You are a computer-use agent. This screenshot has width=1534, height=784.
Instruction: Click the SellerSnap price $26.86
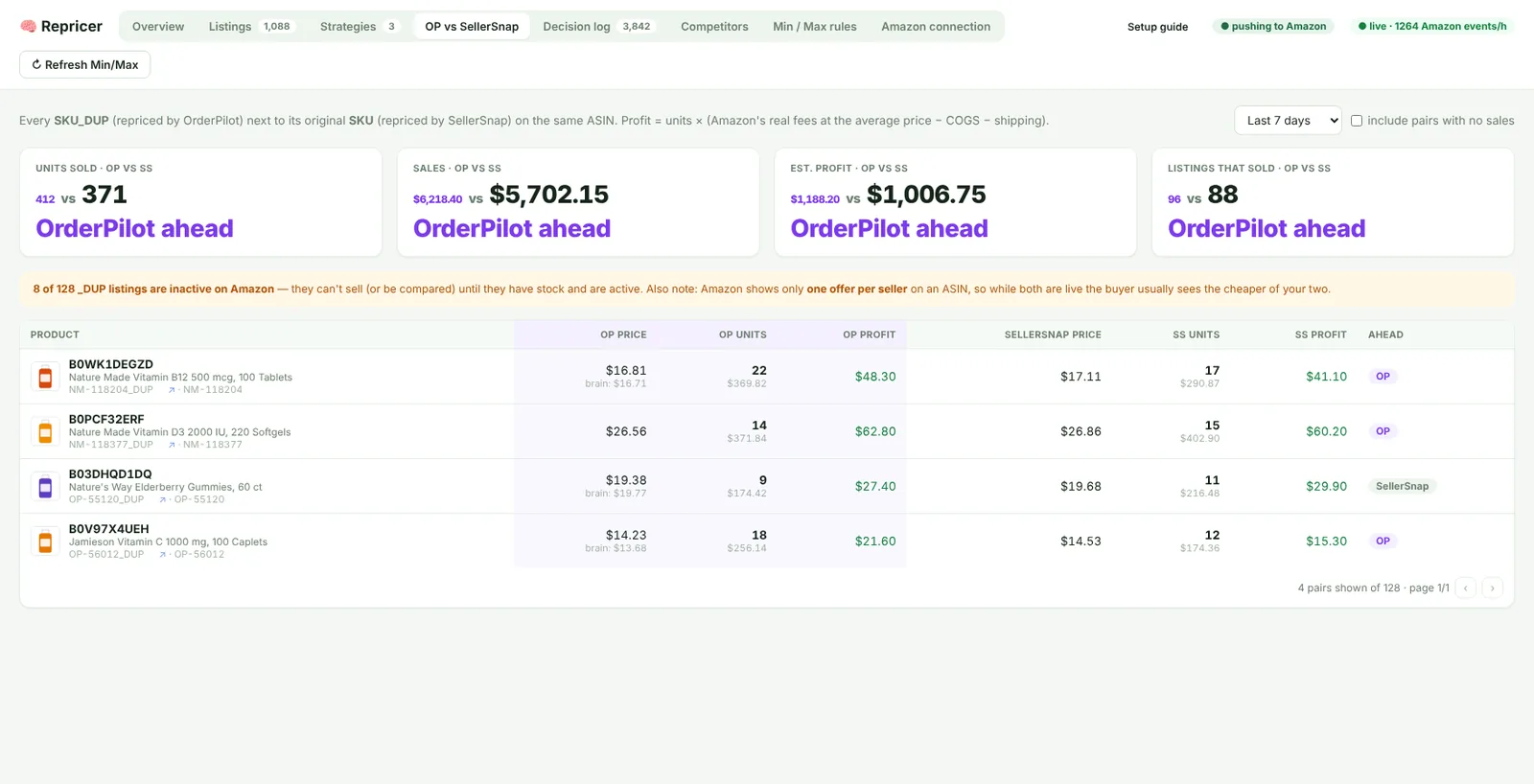(x=1081, y=431)
